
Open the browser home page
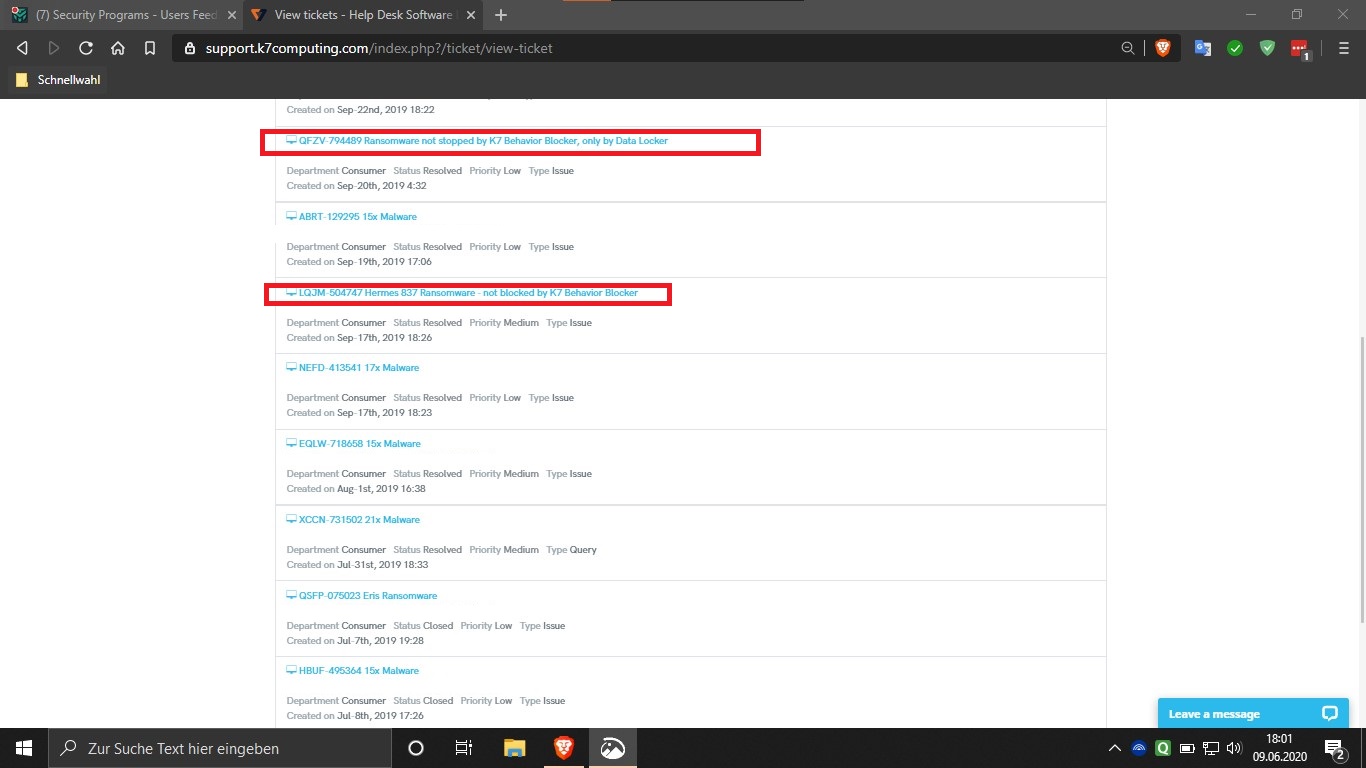[x=118, y=48]
